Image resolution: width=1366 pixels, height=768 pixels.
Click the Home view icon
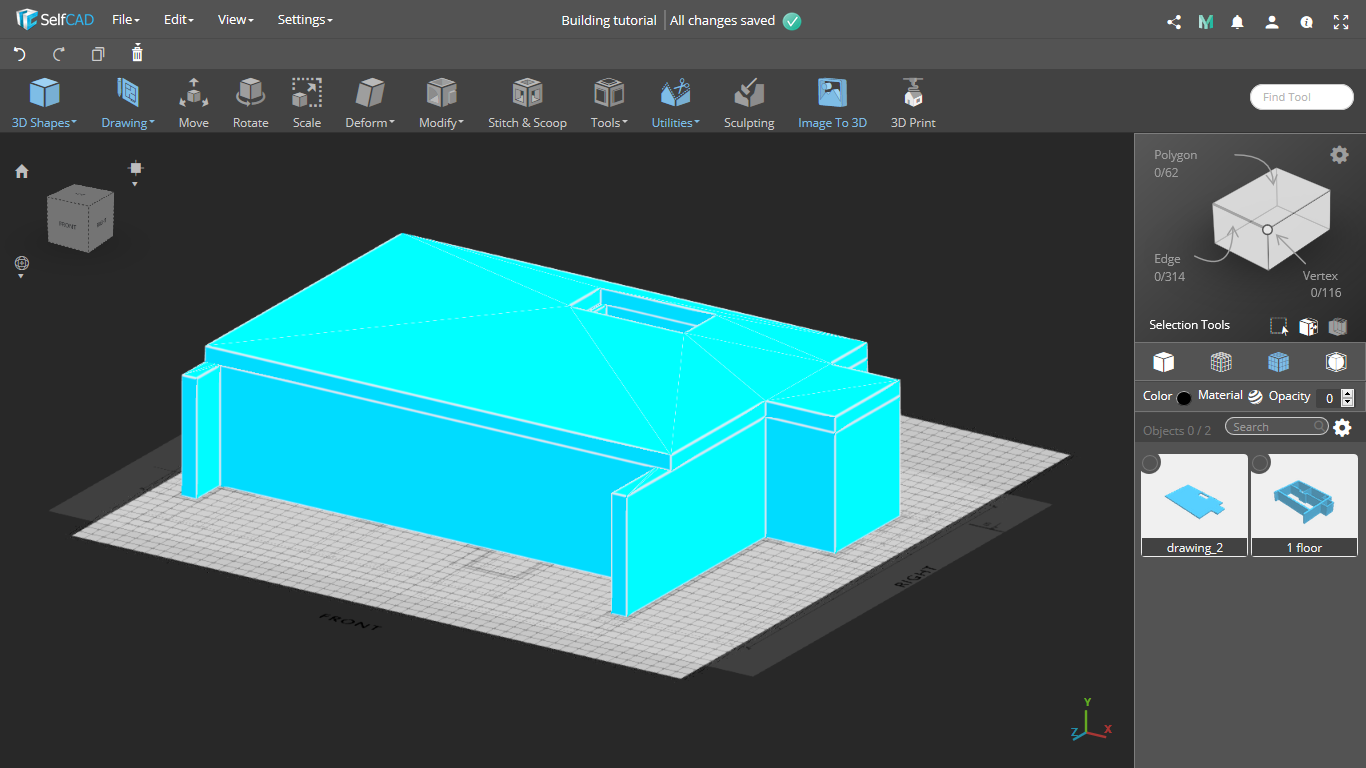pos(22,171)
